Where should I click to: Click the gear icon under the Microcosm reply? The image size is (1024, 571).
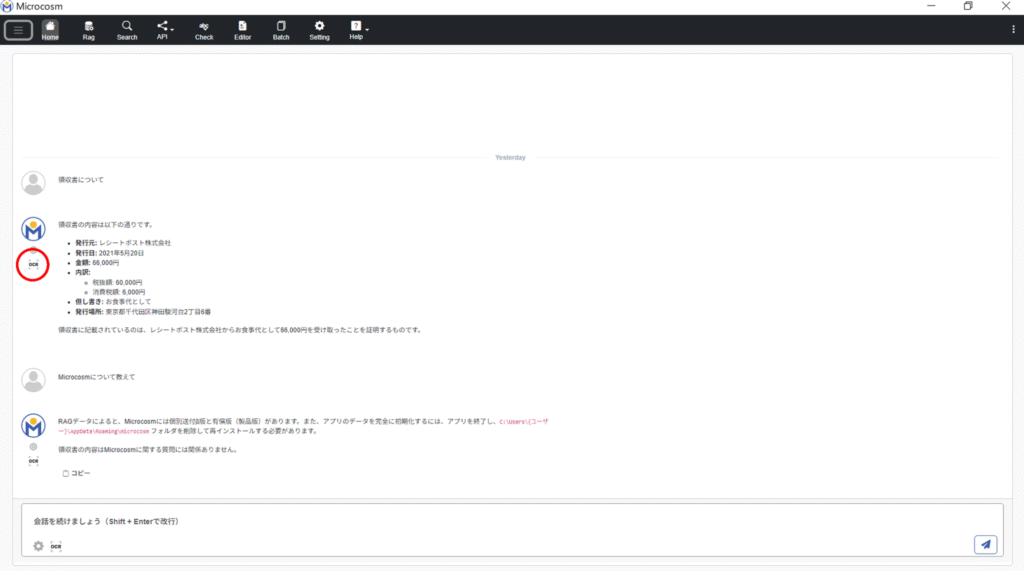[x=33, y=447]
